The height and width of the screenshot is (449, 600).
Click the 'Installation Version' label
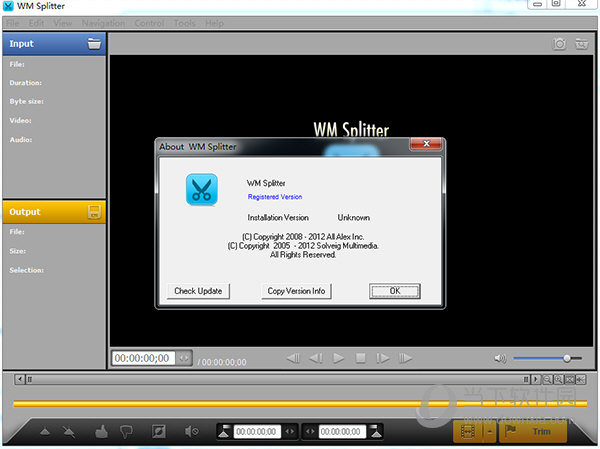coord(278,217)
